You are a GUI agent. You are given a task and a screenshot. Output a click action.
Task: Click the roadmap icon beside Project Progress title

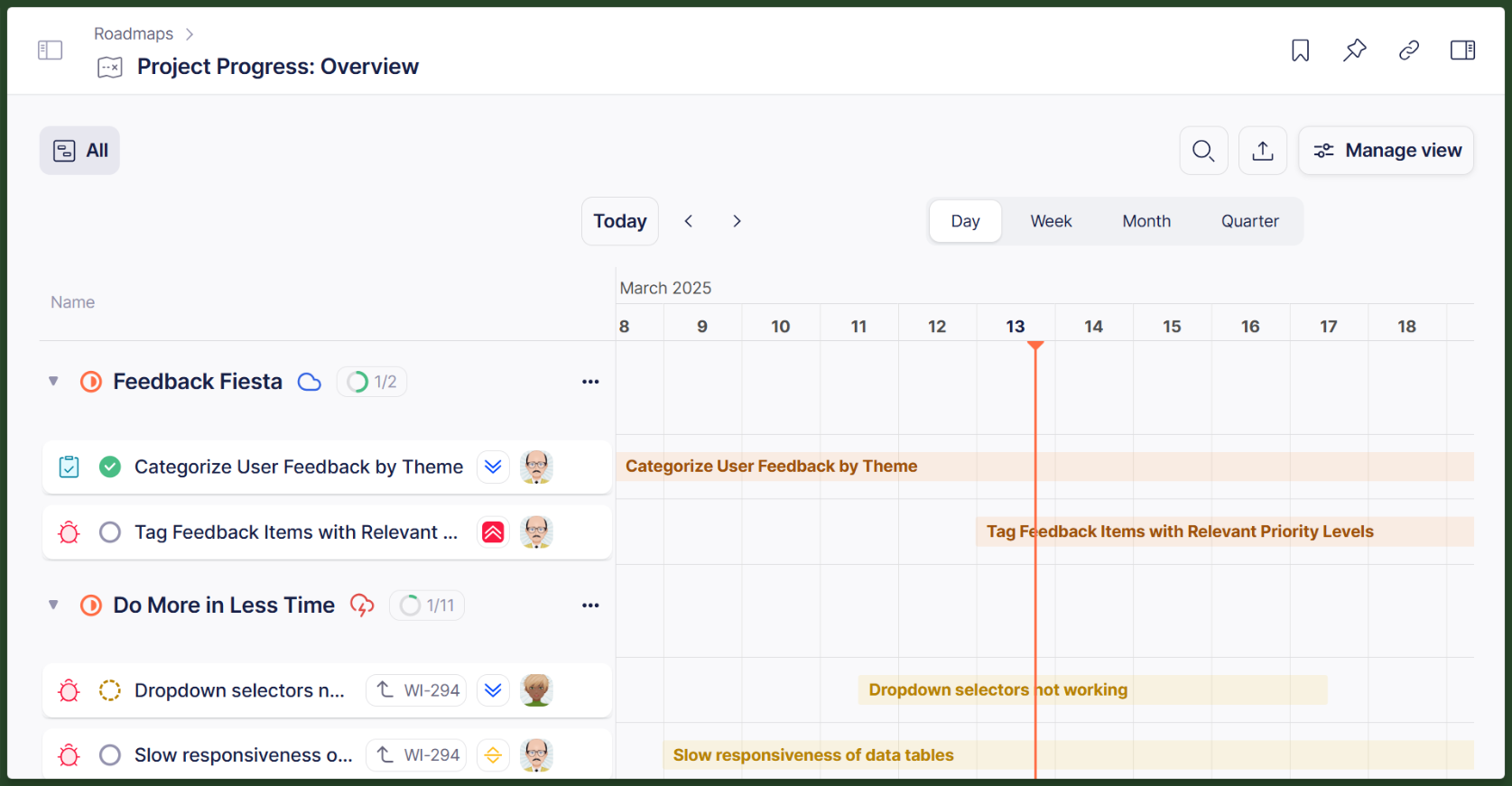click(110, 68)
